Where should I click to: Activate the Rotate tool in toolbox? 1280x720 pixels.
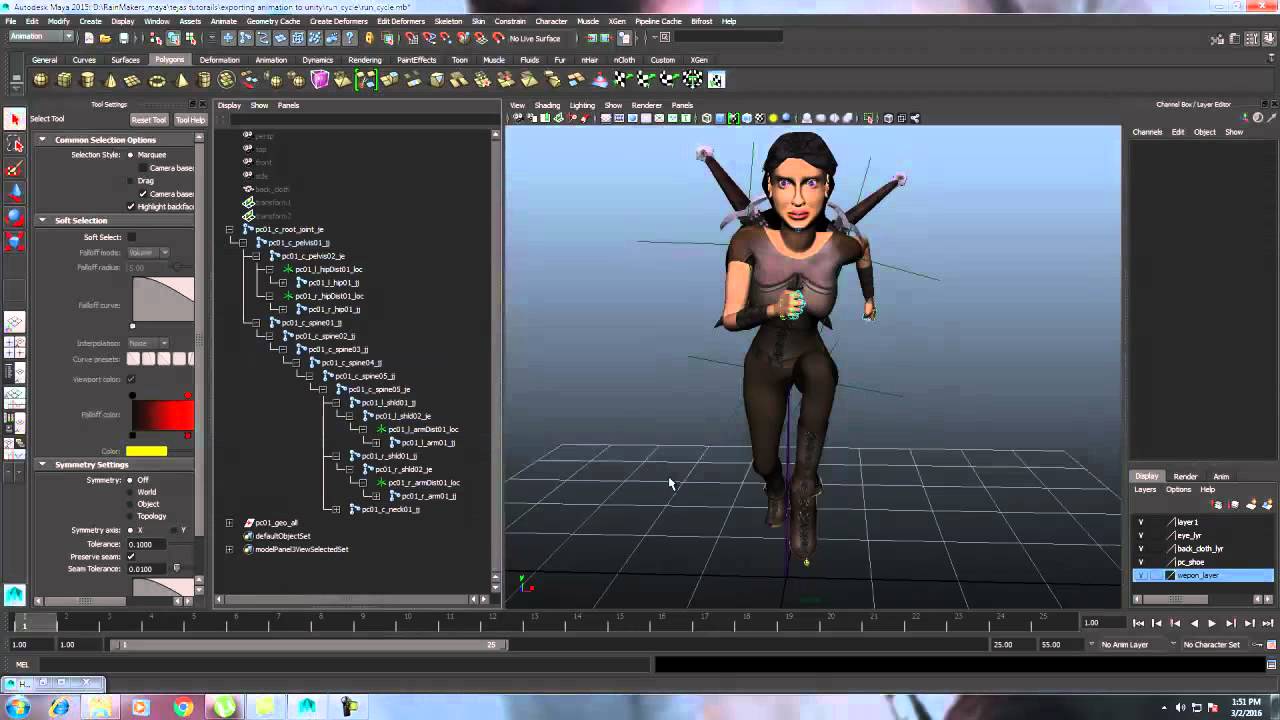click(14, 216)
